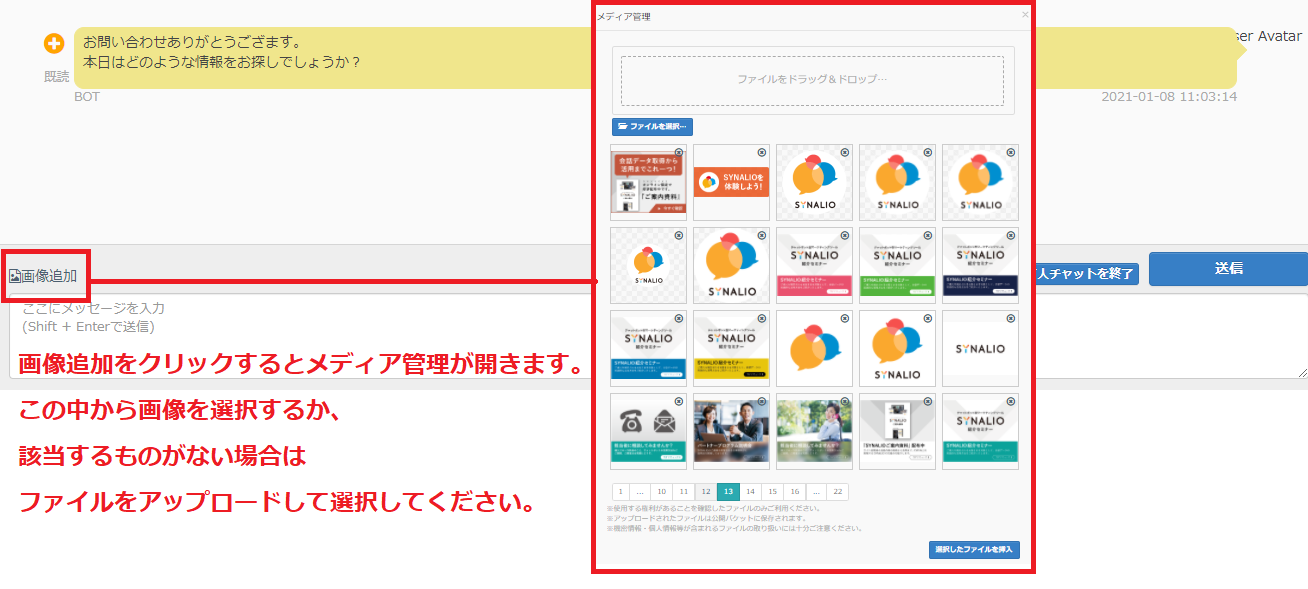Click ellipsis between pages 16 and 22
Viewport: 1308px width, 589px height.
(x=815, y=491)
